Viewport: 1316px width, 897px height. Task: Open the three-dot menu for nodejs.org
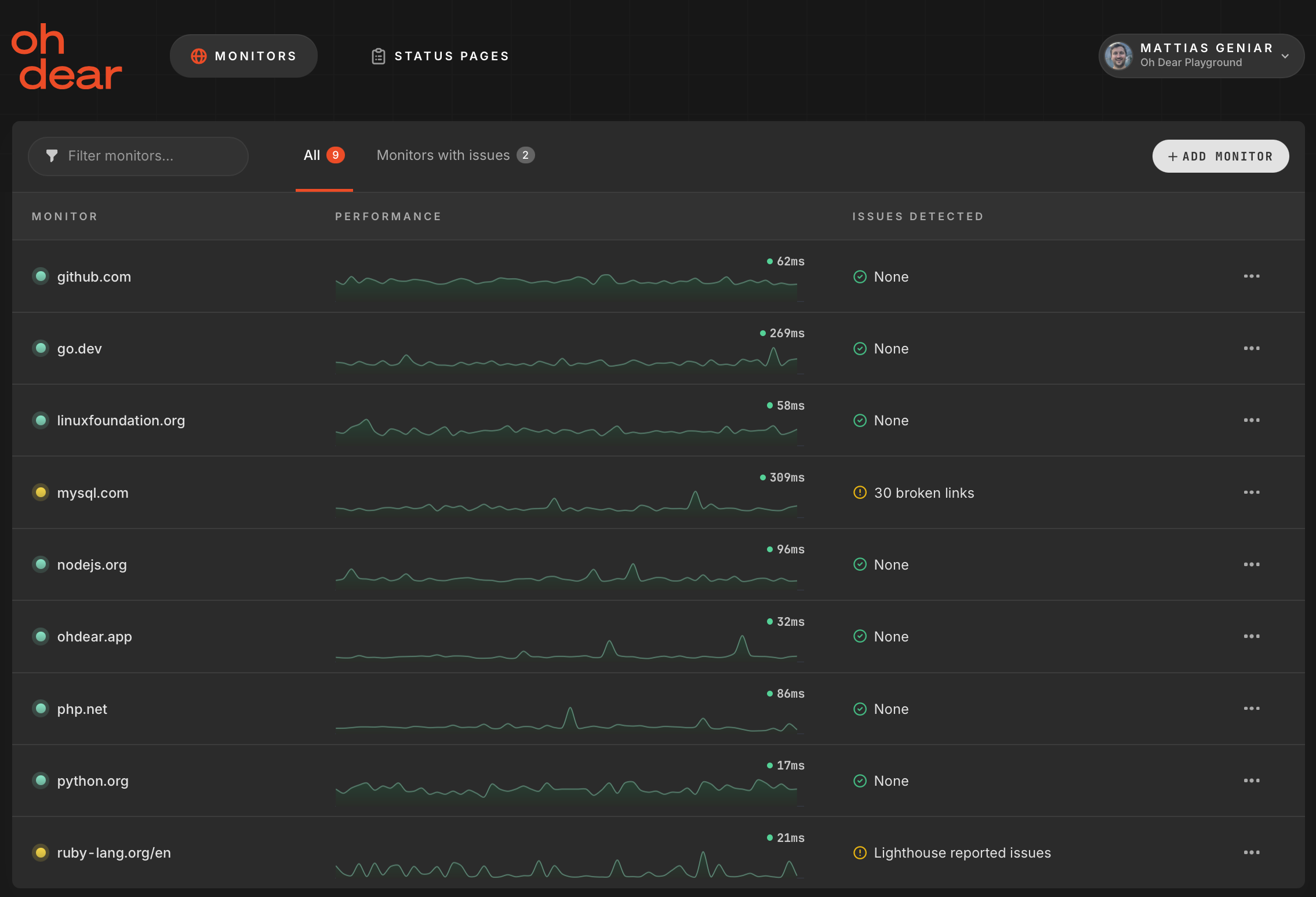(1252, 564)
